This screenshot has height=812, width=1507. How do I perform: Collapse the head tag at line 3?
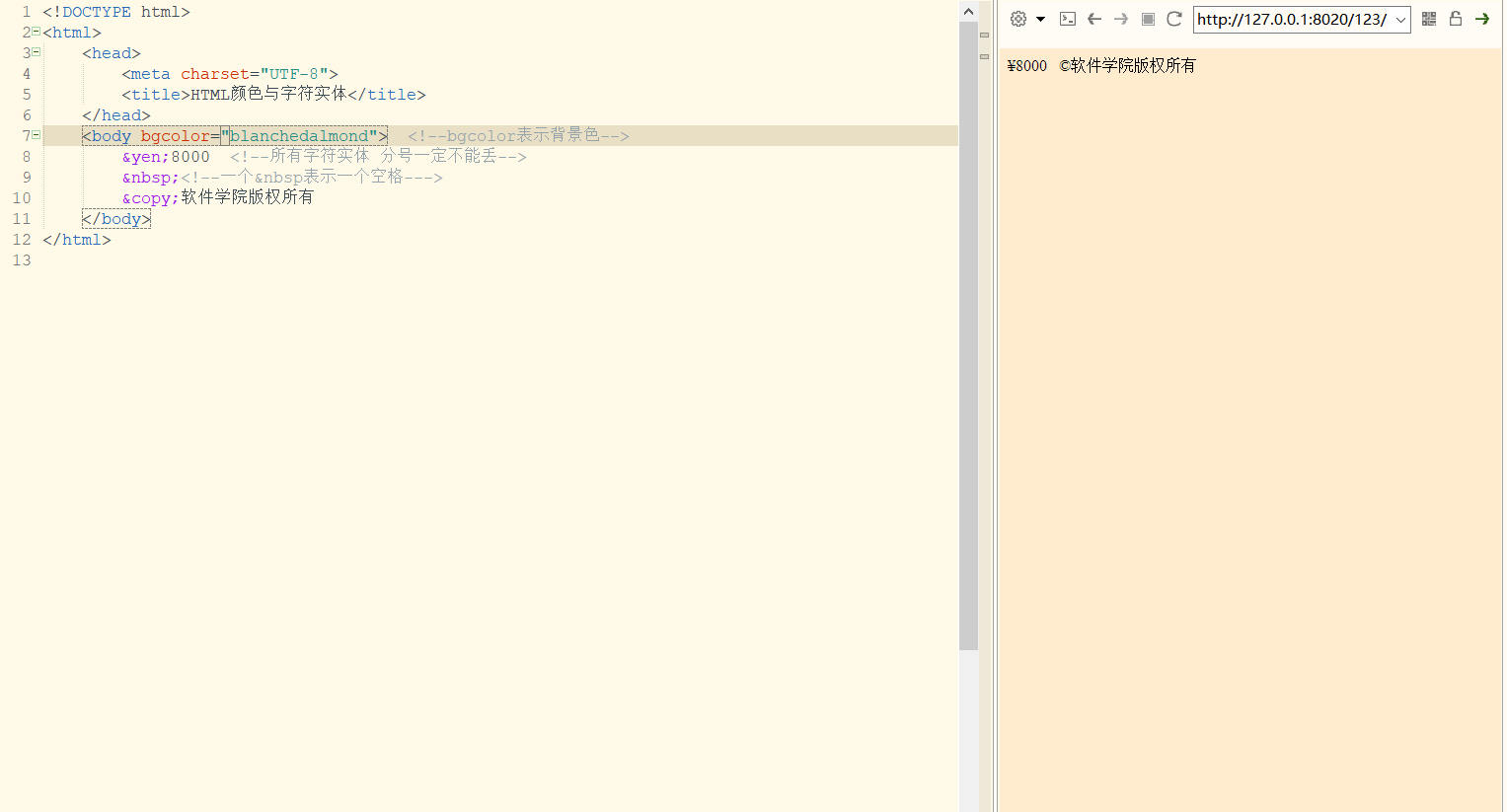[x=37, y=52]
